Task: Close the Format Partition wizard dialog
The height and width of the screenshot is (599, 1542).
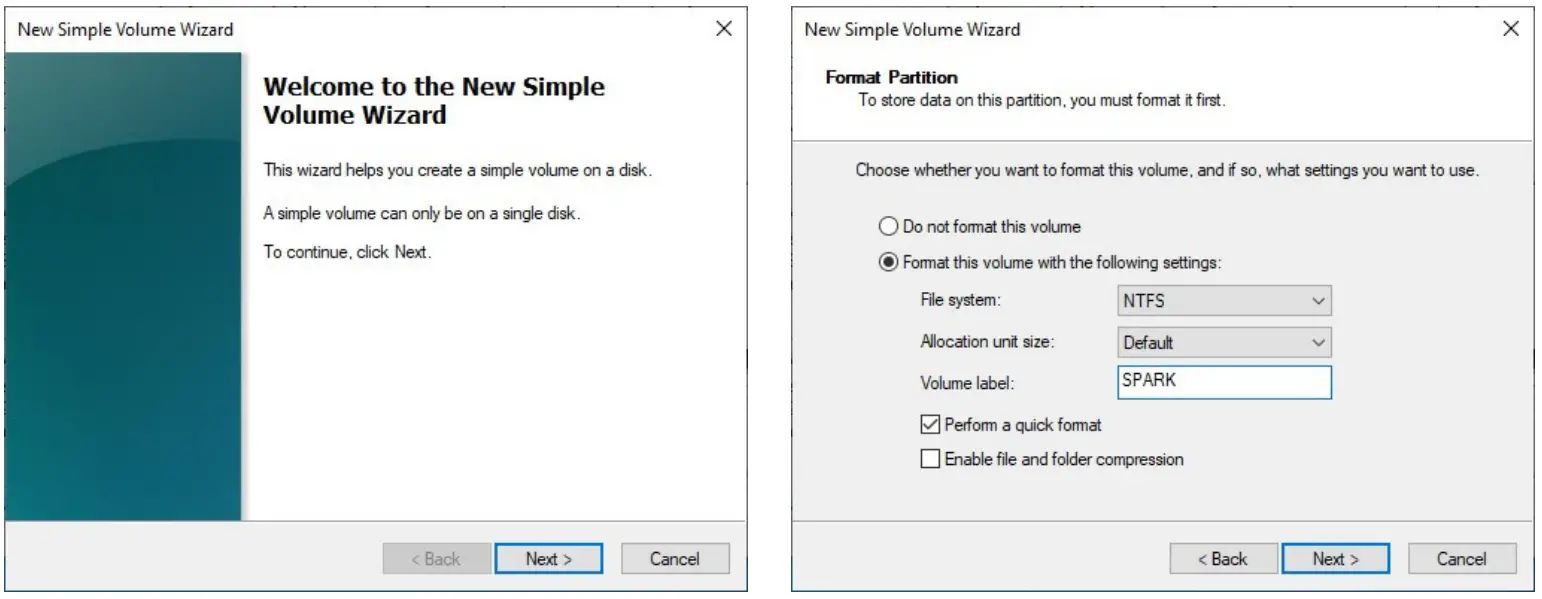Action: tap(1510, 30)
